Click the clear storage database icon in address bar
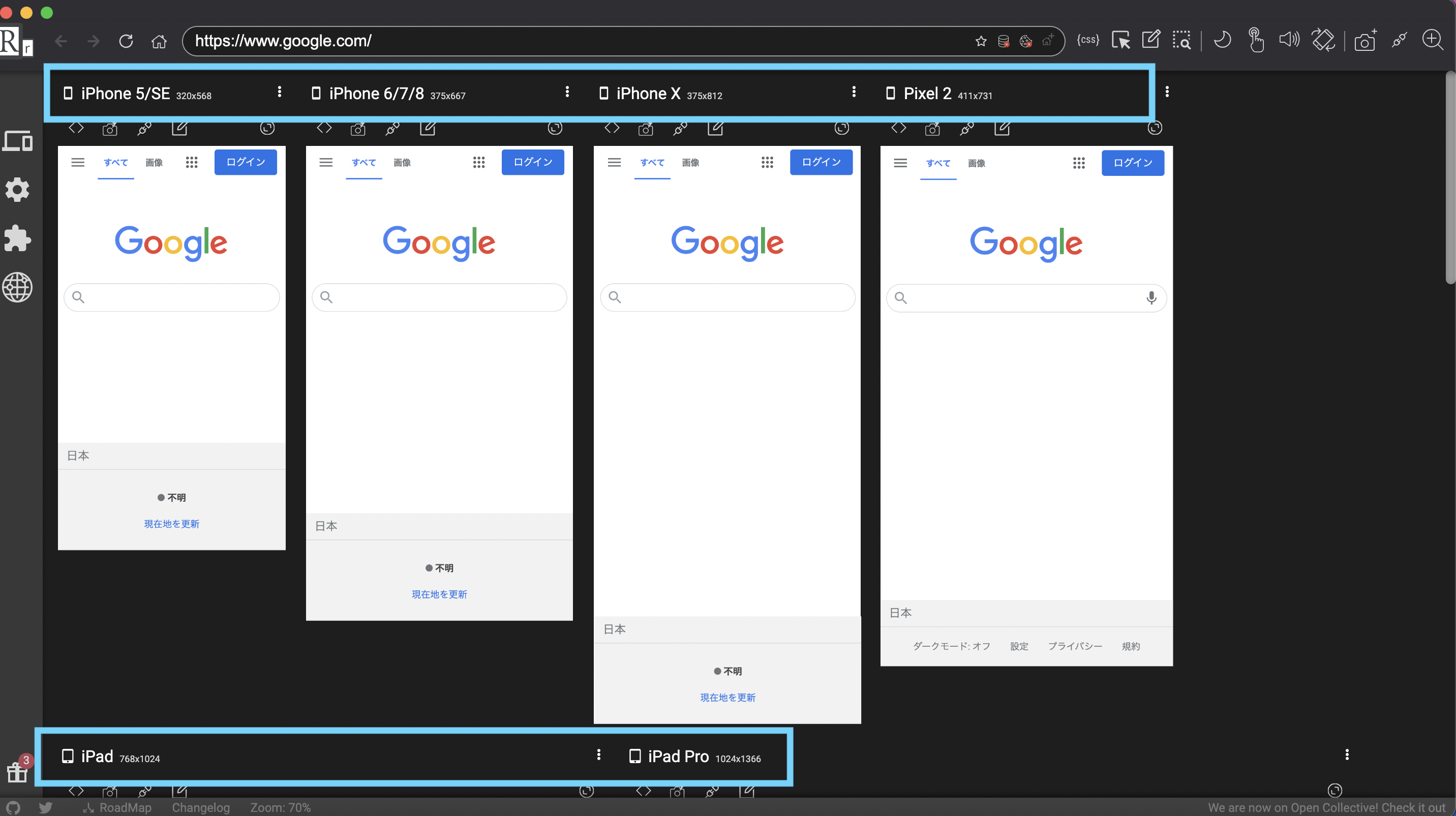This screenshot has width=1456, height=816. tap(1004, 41)
